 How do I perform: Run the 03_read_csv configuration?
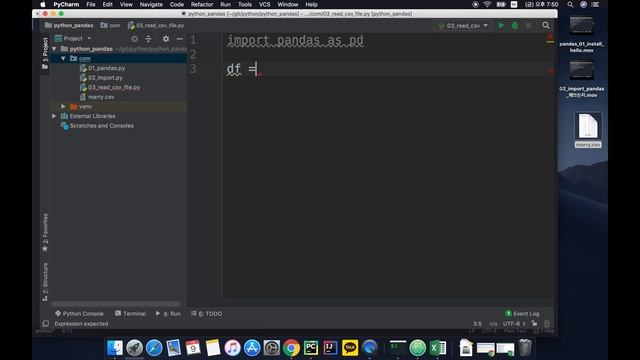tap(501, 25)
